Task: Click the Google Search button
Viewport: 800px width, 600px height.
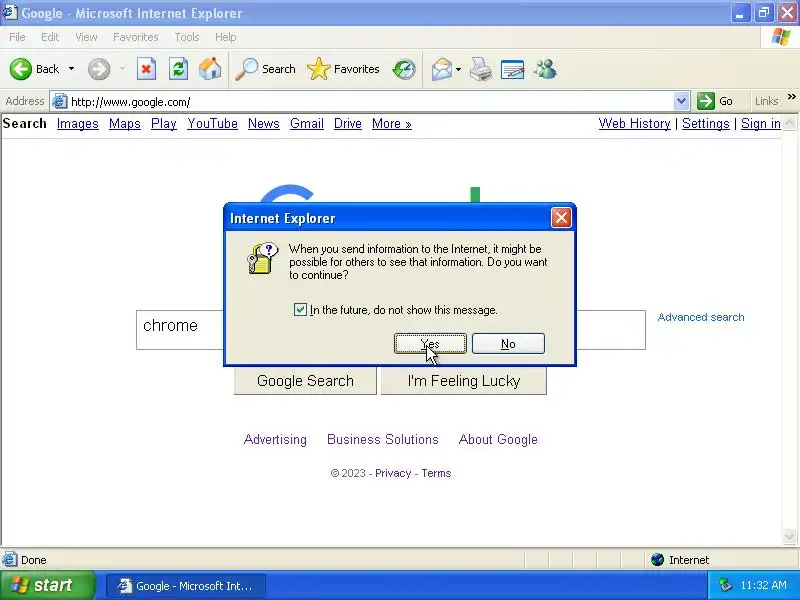Action: click(x=305, y=381)
